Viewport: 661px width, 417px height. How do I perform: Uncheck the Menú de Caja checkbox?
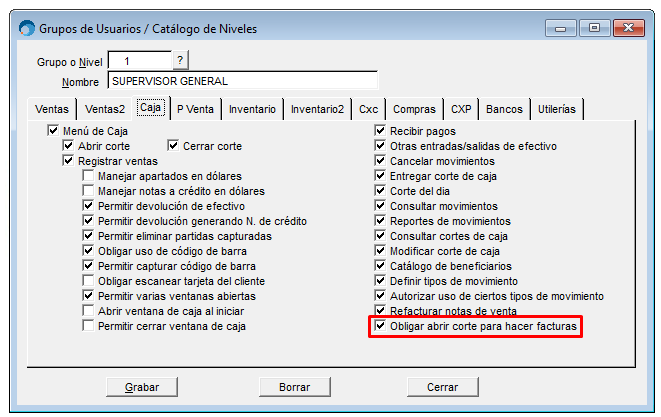(x=54, y=131)
